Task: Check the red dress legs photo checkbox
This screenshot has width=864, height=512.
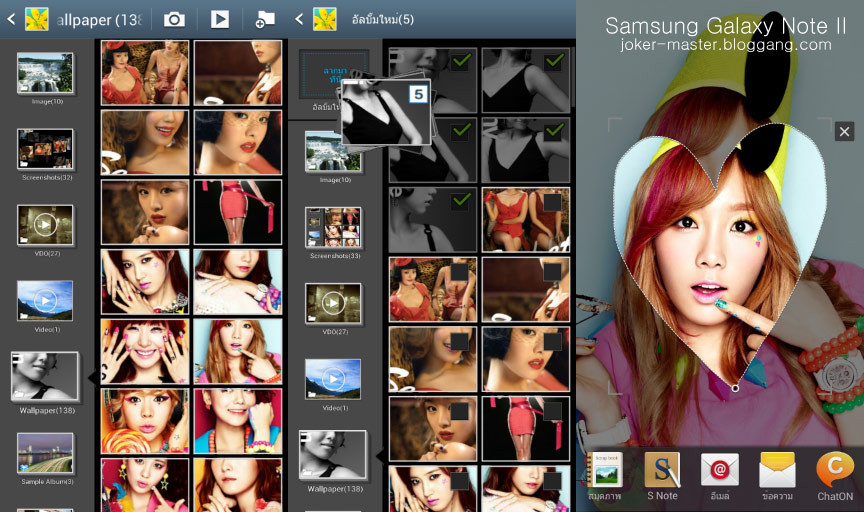Action: 553,411
